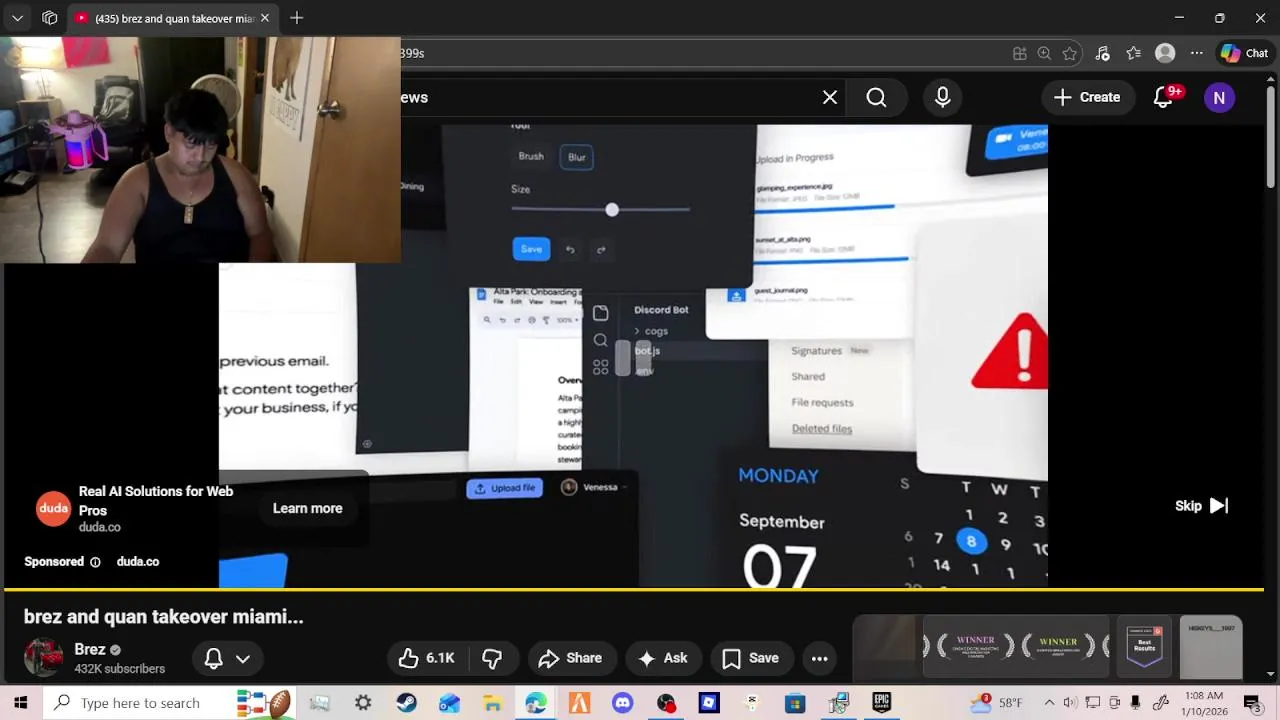Save the video to a playlist
This screenshot has height=720, width=1280.
coord(750,658)
